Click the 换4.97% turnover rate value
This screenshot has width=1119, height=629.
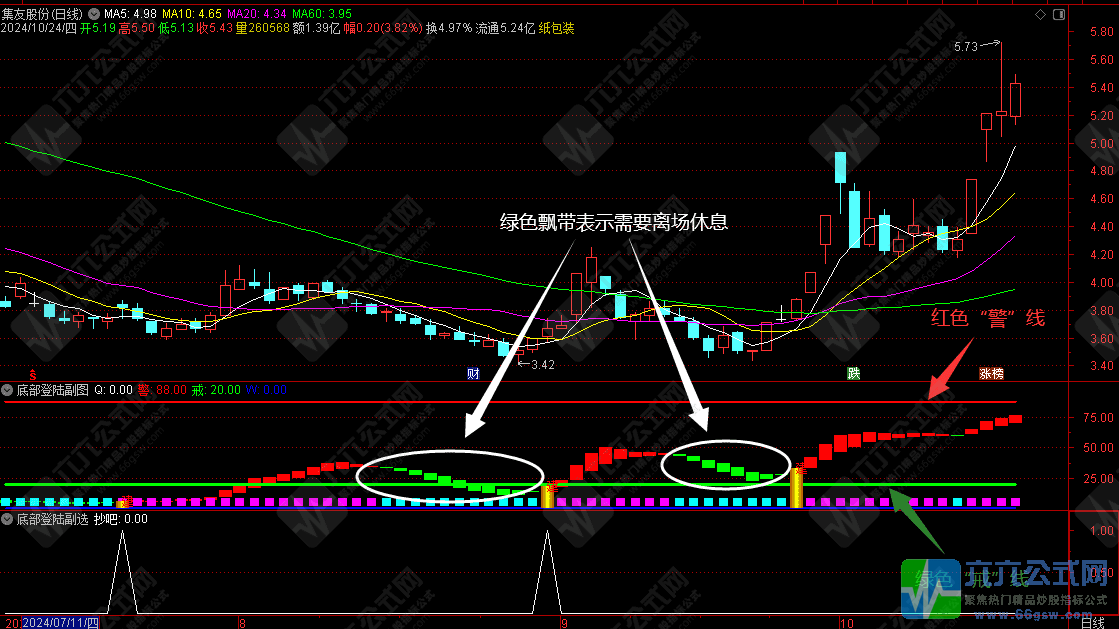pyautogui.click(x=449, y=29)
